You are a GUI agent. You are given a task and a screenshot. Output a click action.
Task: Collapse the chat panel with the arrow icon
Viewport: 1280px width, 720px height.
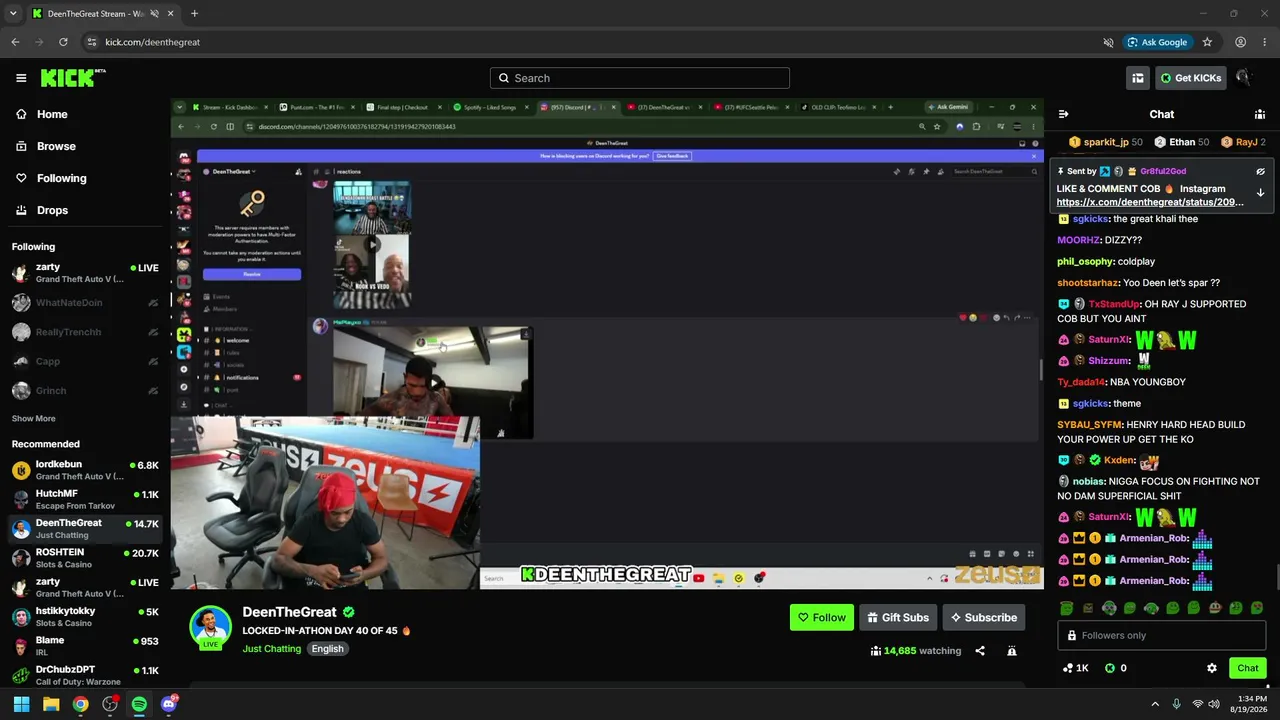tap(1063, 114)
